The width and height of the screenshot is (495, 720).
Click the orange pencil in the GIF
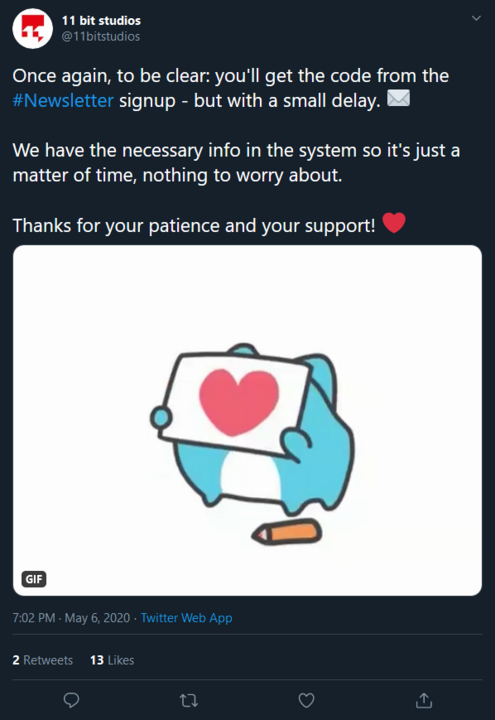click(x=287, y=532)
